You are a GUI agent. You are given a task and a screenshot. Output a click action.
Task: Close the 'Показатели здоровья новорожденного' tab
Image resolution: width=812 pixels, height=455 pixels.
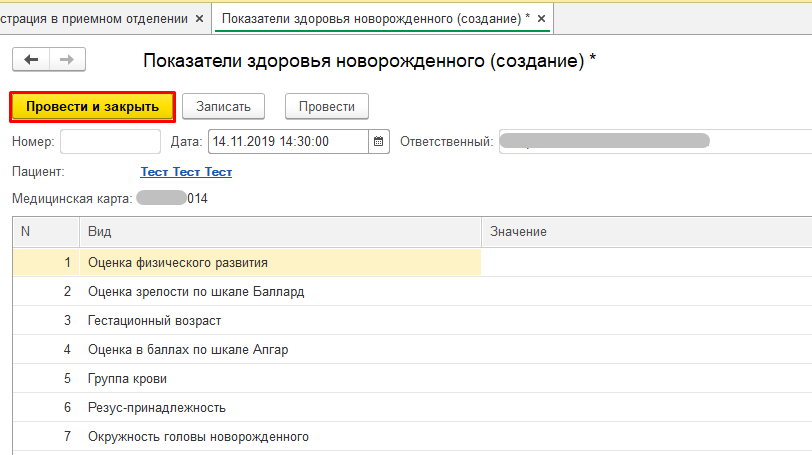(x=542, y=19)
